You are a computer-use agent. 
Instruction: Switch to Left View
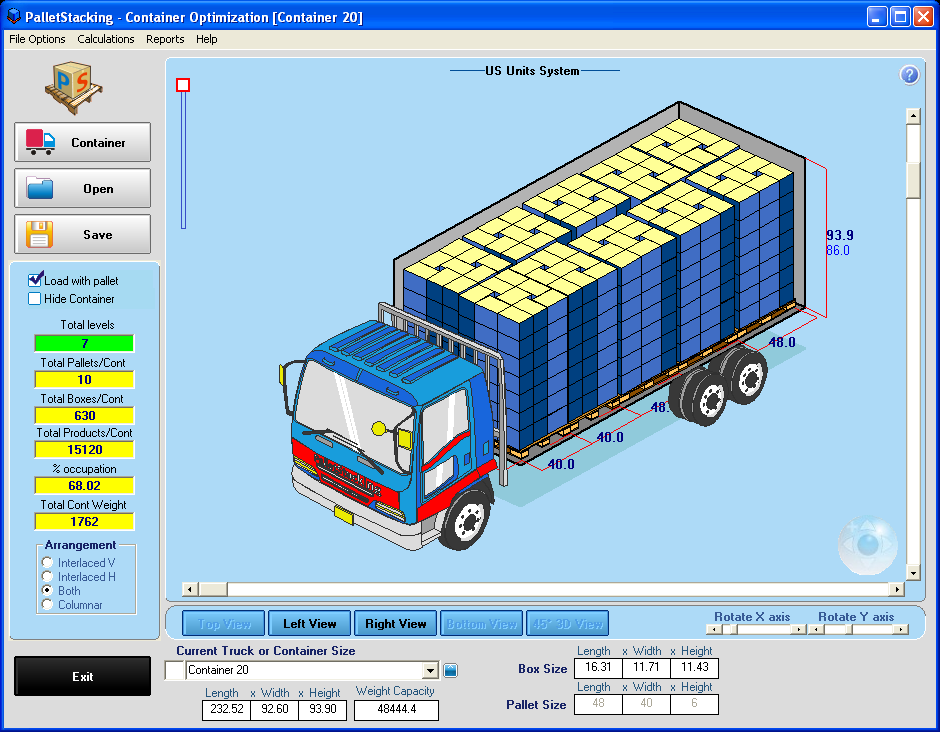309,623
